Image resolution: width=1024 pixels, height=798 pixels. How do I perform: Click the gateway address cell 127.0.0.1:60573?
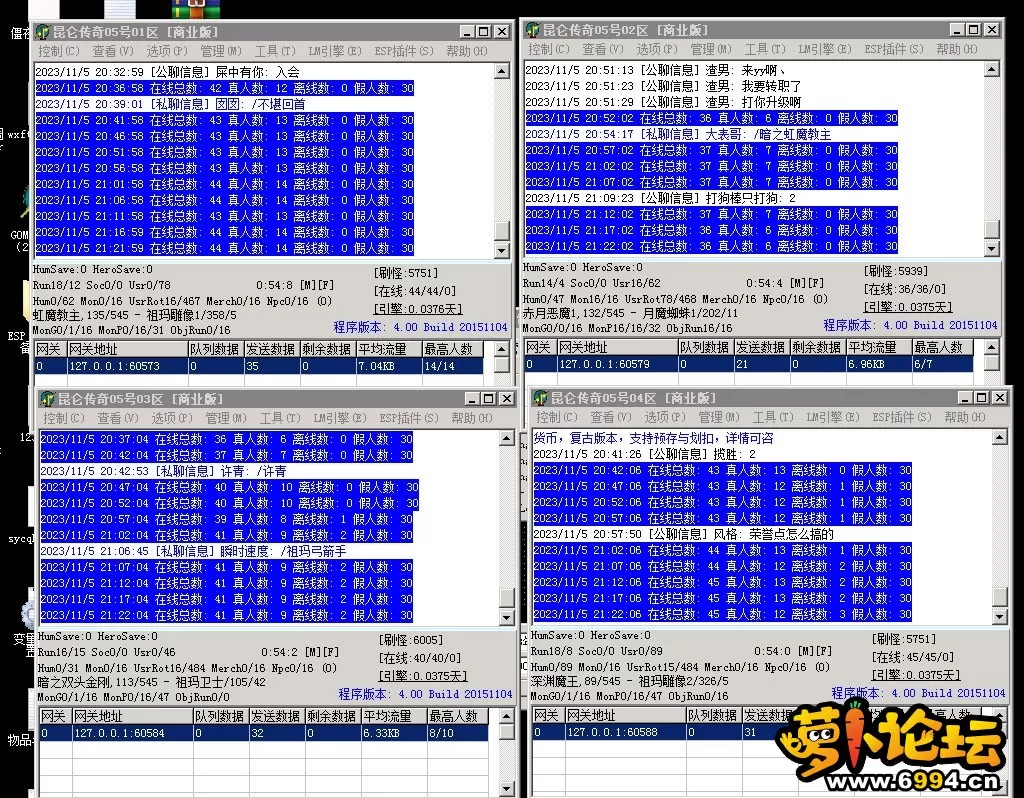pos(128,366)
